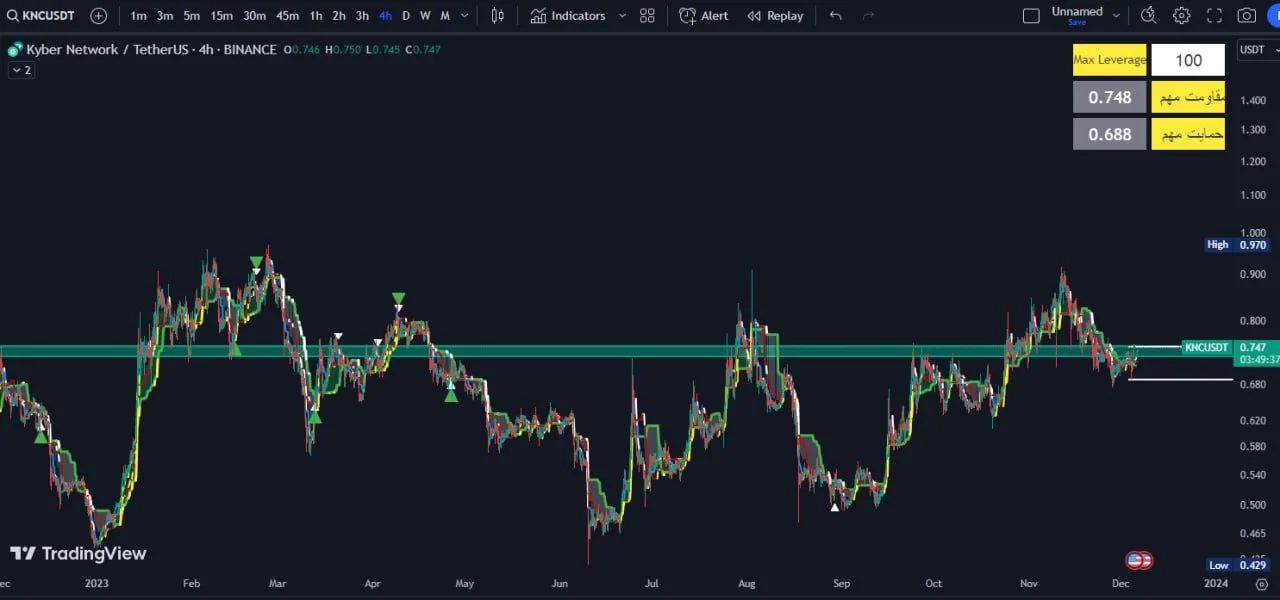1280x600 pixels.
Task: Switch to the monthly M timeframe
Action: (x=445, y=16)
